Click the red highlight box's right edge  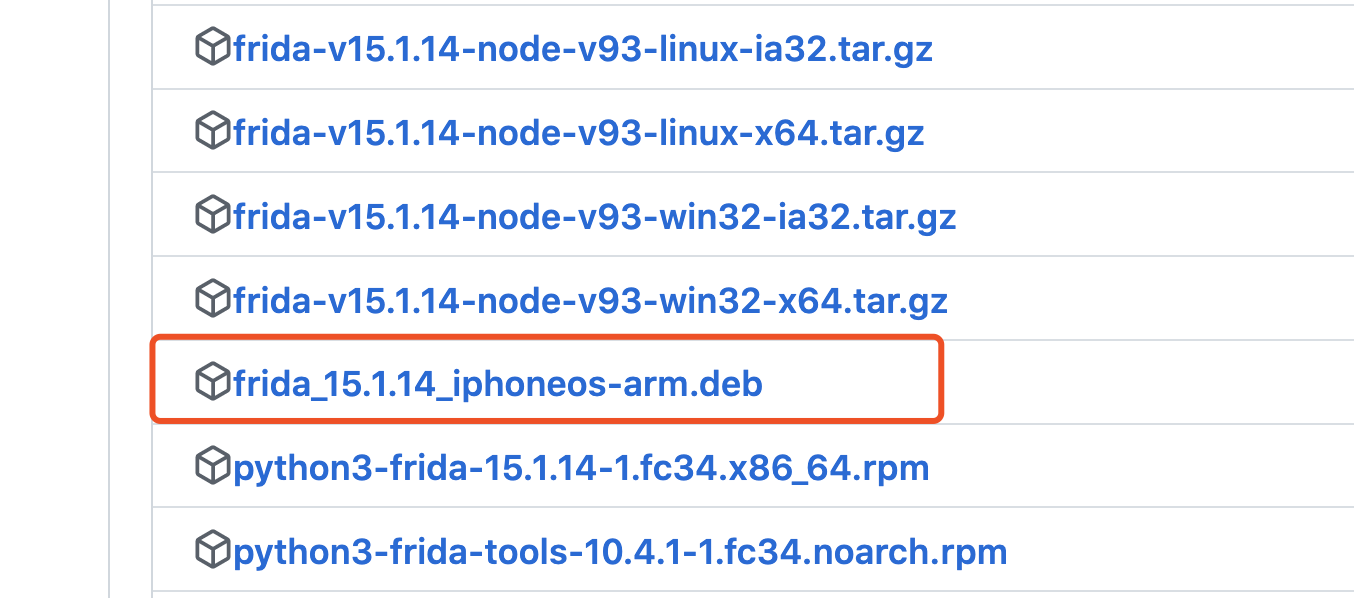pyautogui.click(x=941, y=380)
